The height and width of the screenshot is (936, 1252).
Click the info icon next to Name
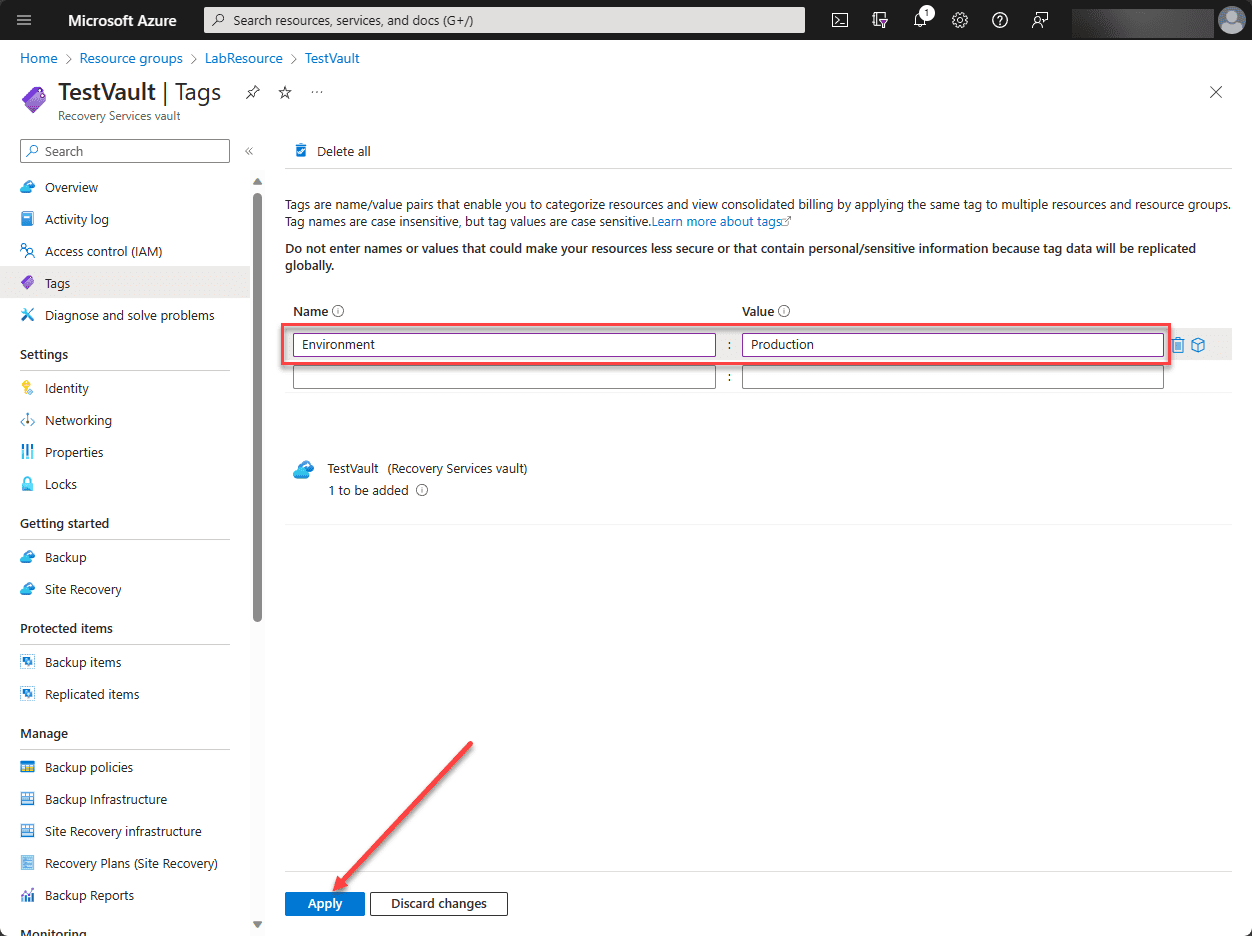pyautogui.click(x=338, y=312)
